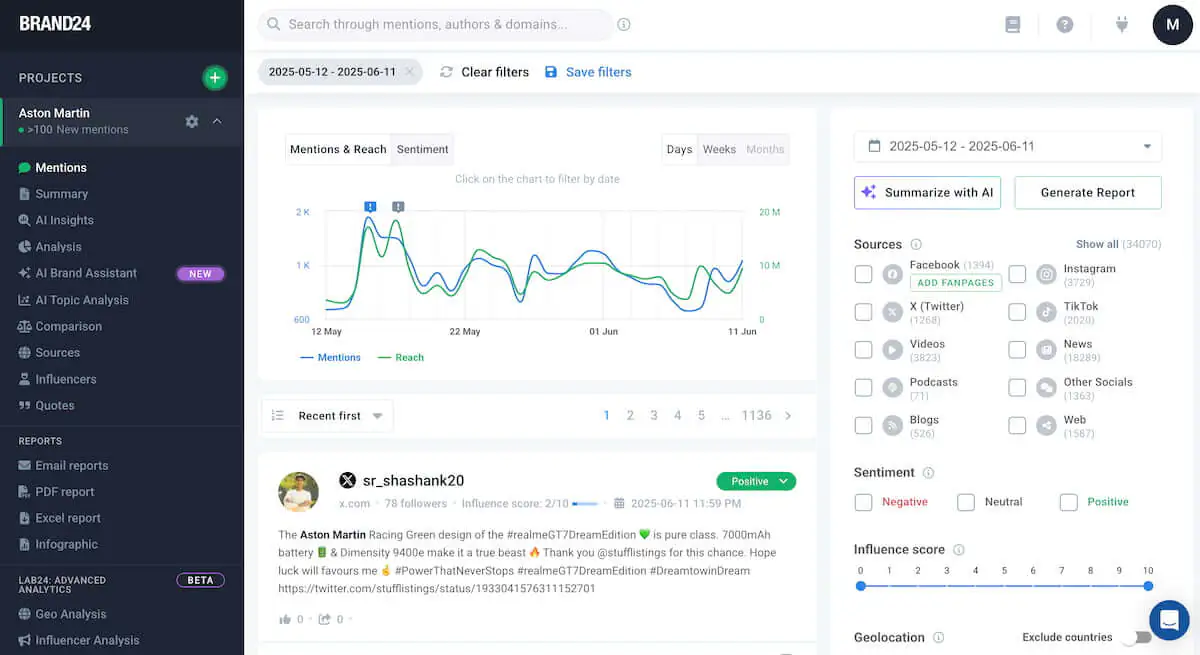Viewport: 1200px width, 655px height.
Task: Toggle the Exclude countries switch
Action: tap(1139, 636)
